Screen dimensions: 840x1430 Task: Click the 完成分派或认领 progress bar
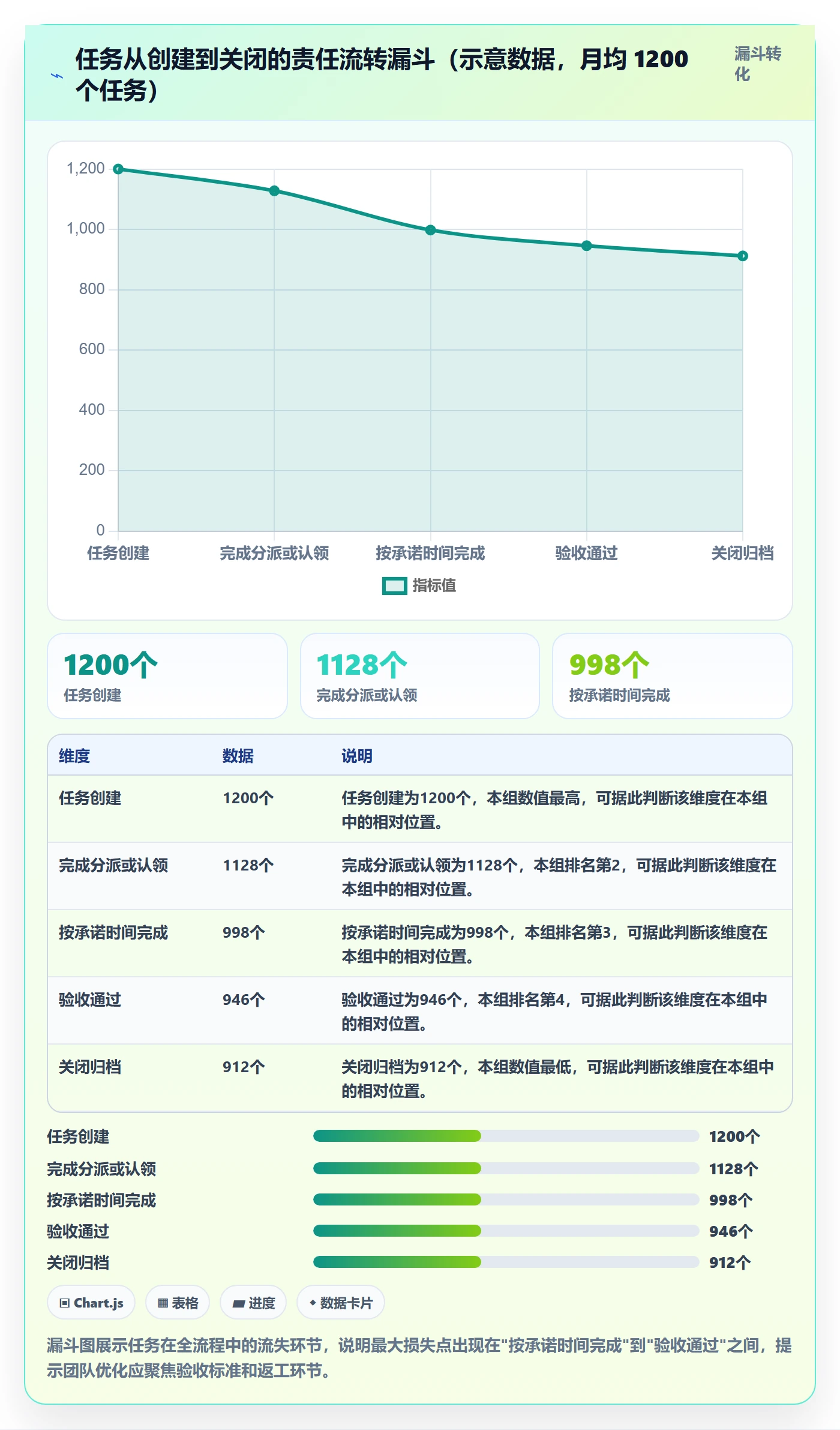506,1168
